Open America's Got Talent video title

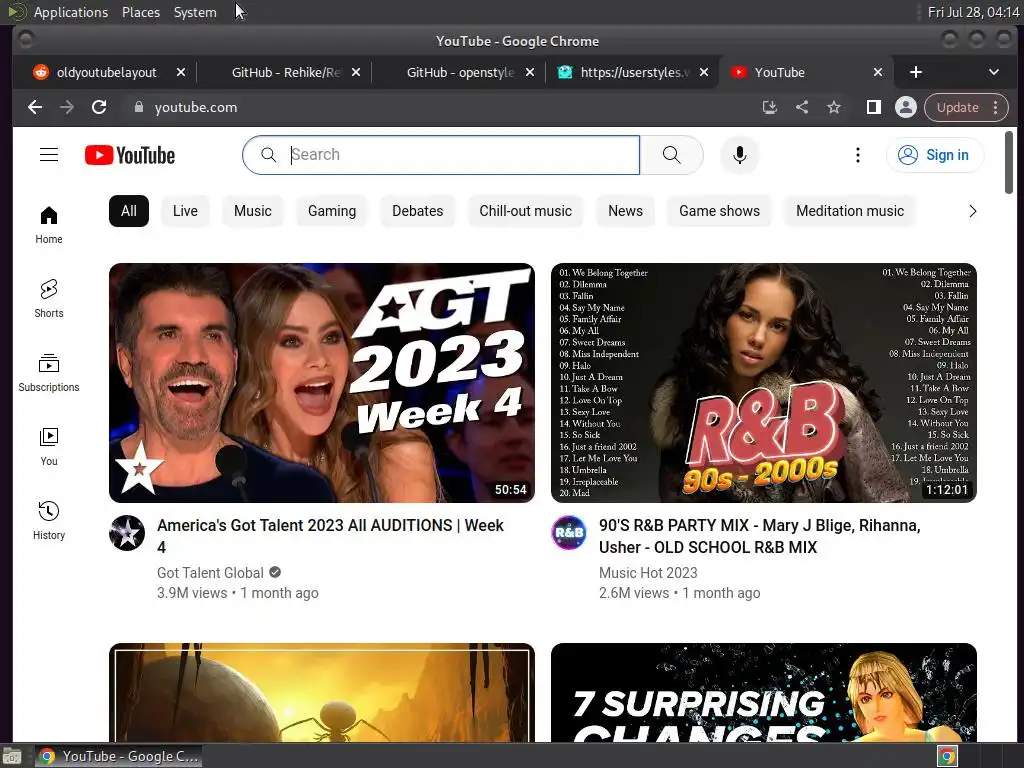330,536
